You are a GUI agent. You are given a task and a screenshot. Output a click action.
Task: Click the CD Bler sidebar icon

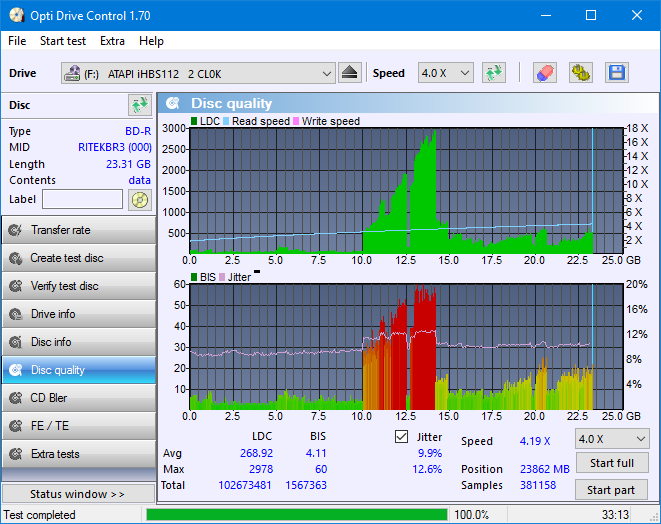(16, 398)
